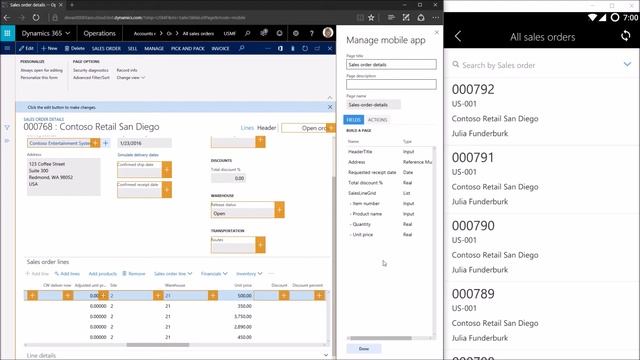640x360 pixels.
Task: Click the browser refresh button
Action: (x=36, y=18)
